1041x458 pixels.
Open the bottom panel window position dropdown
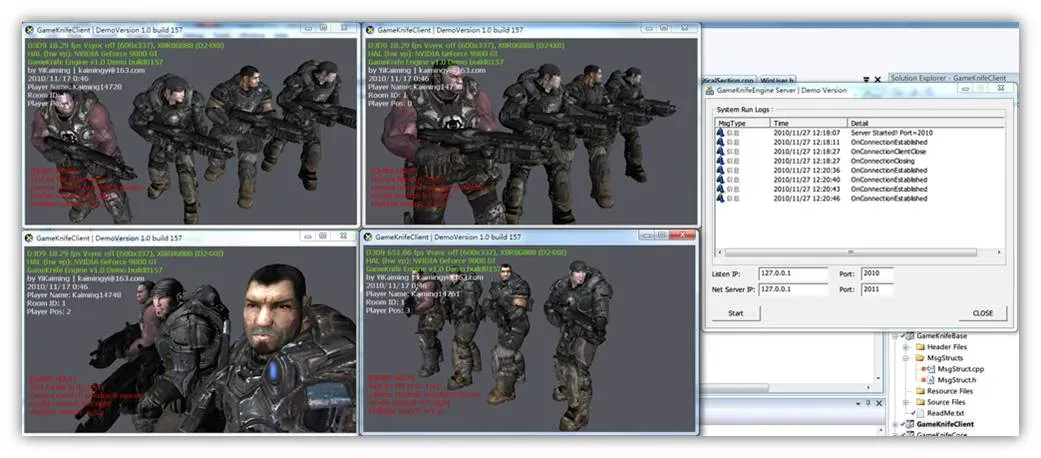[x=860, y=403]
